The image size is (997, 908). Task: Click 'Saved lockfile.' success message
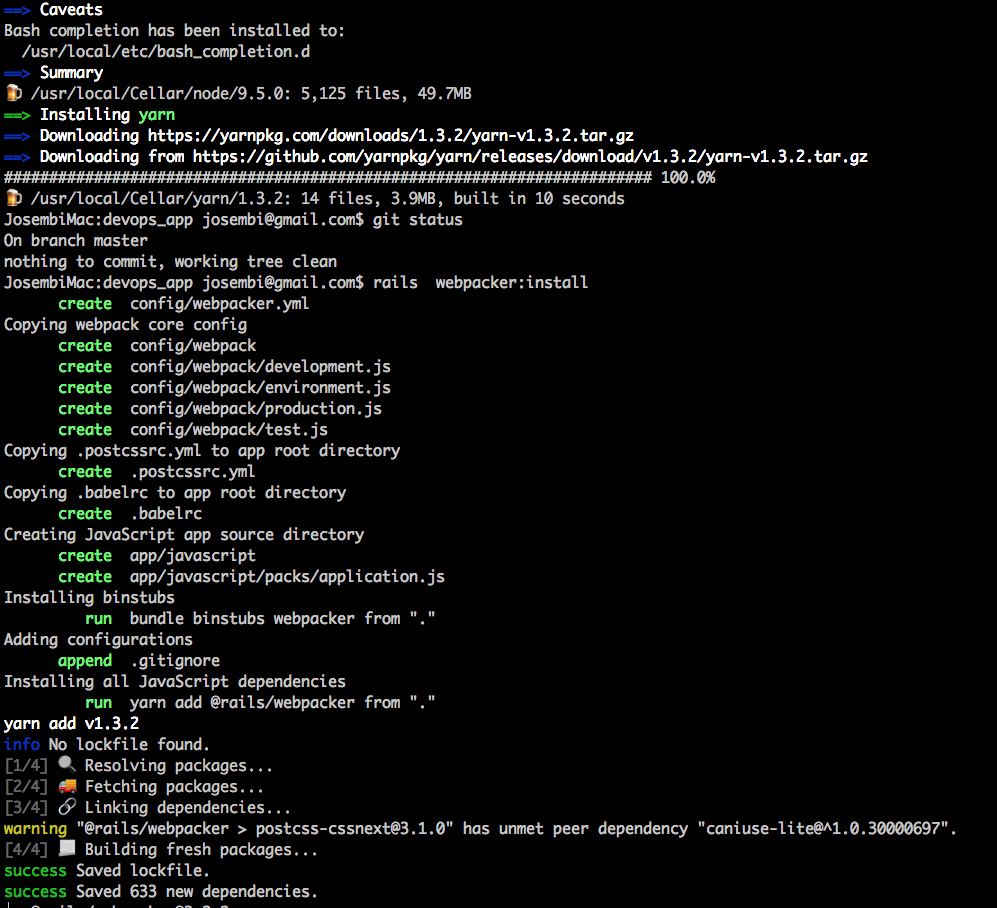coord(142,870)
